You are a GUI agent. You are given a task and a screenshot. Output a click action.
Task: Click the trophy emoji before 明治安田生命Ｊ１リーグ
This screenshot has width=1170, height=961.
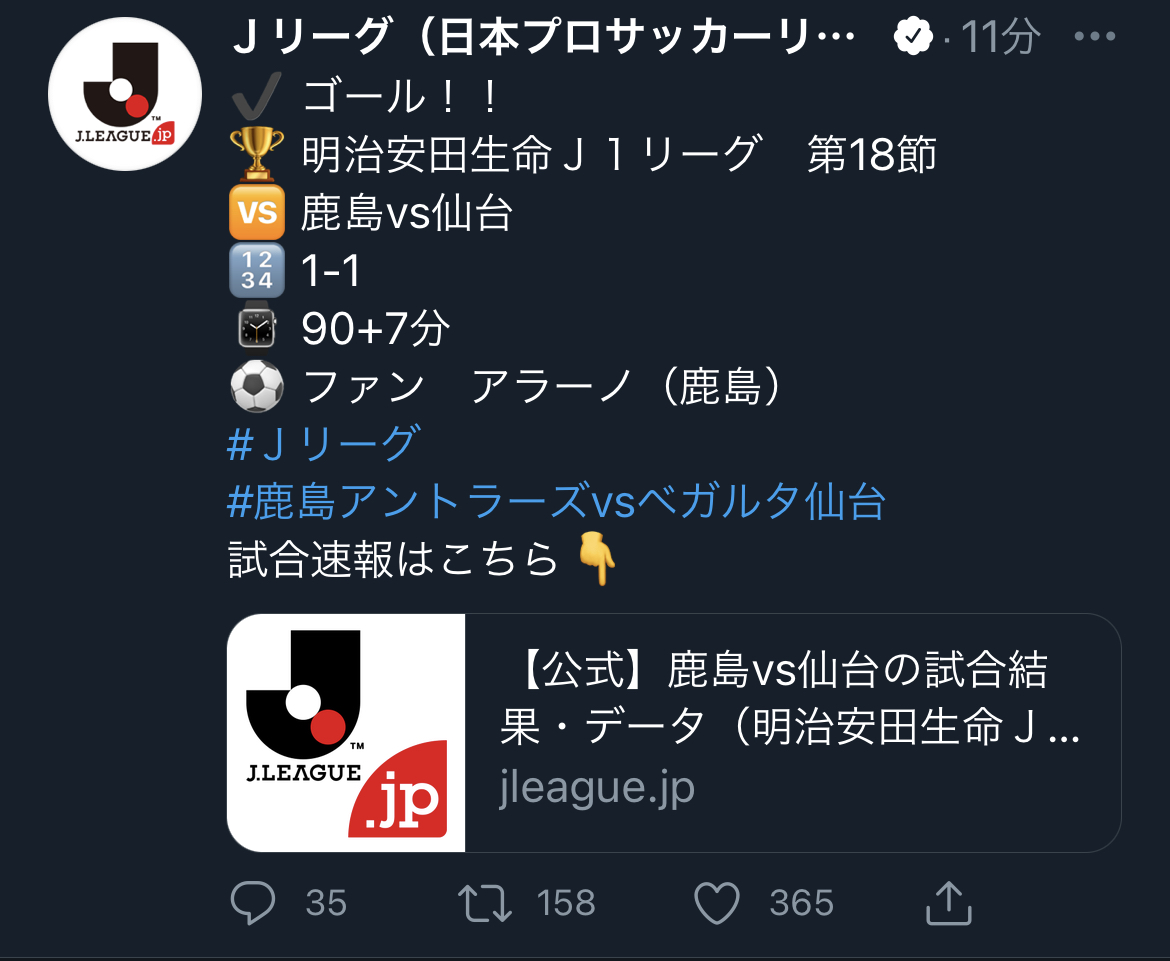click(257, 154)
